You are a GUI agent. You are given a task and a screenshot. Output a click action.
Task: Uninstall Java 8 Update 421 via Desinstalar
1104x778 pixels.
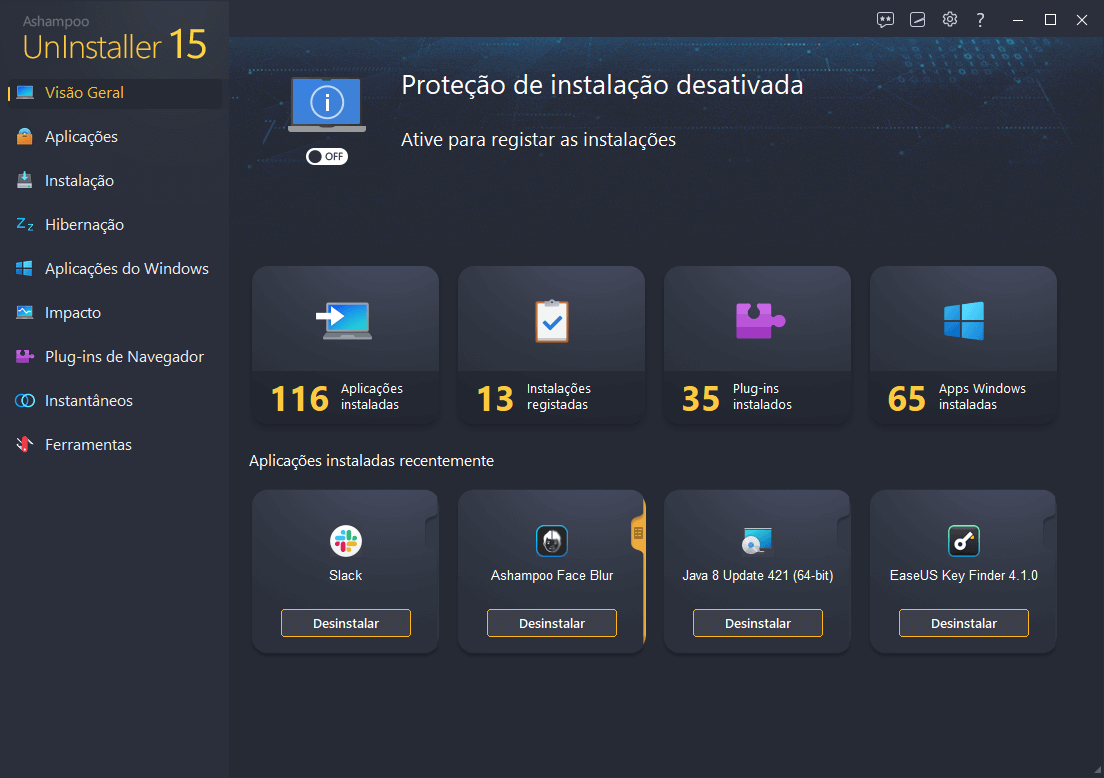tap(758, 623)
